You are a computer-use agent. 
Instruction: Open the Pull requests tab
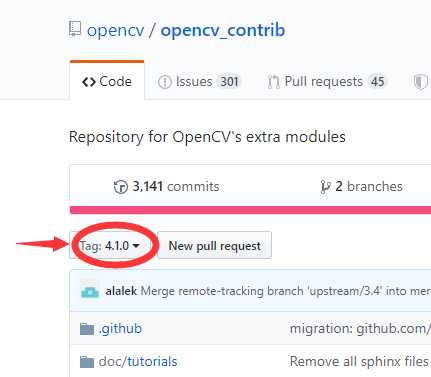[x=327, y=82]
